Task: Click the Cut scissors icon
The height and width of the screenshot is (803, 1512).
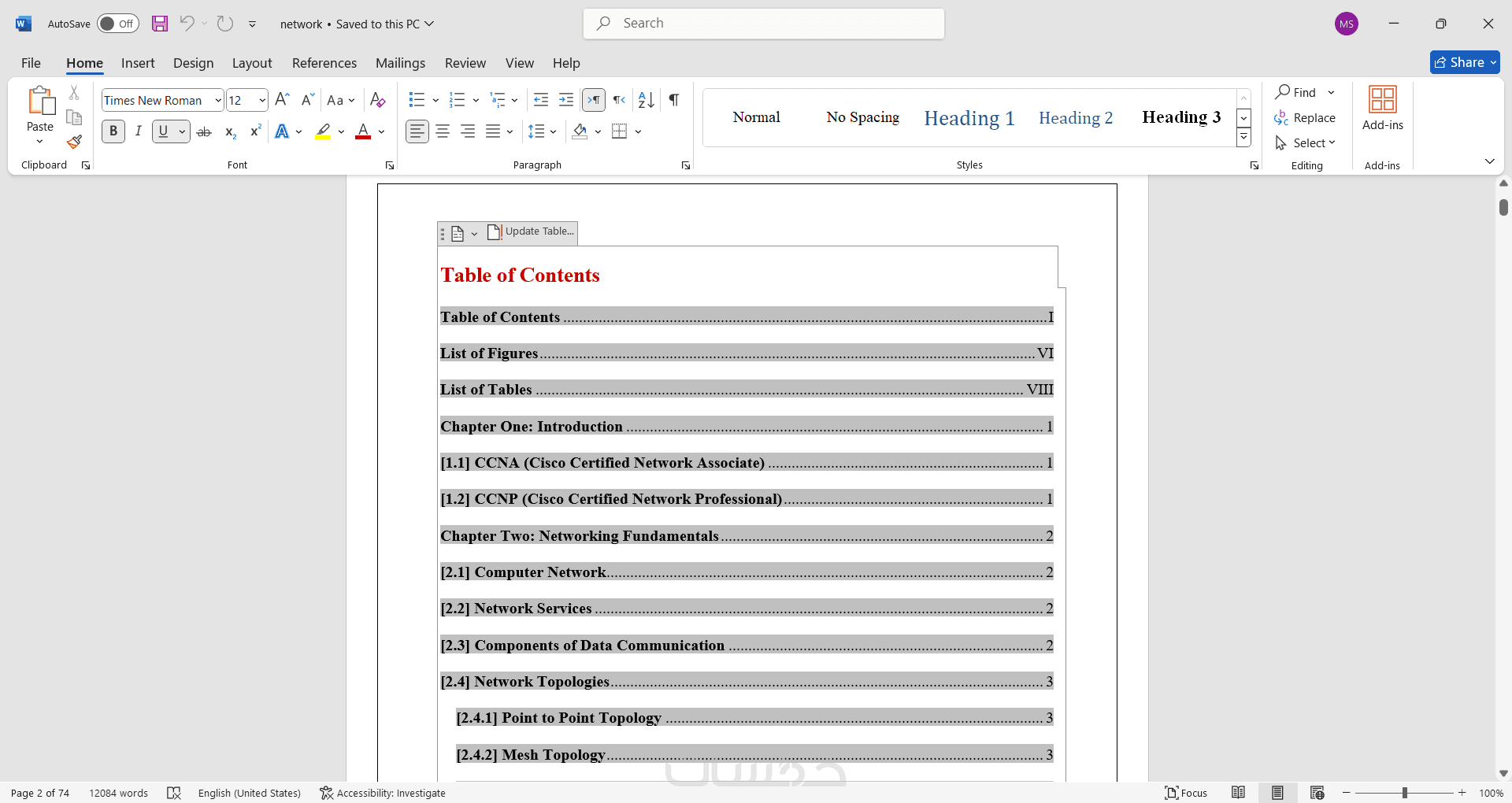Action: pyautogui.click(x=74, y=93)
